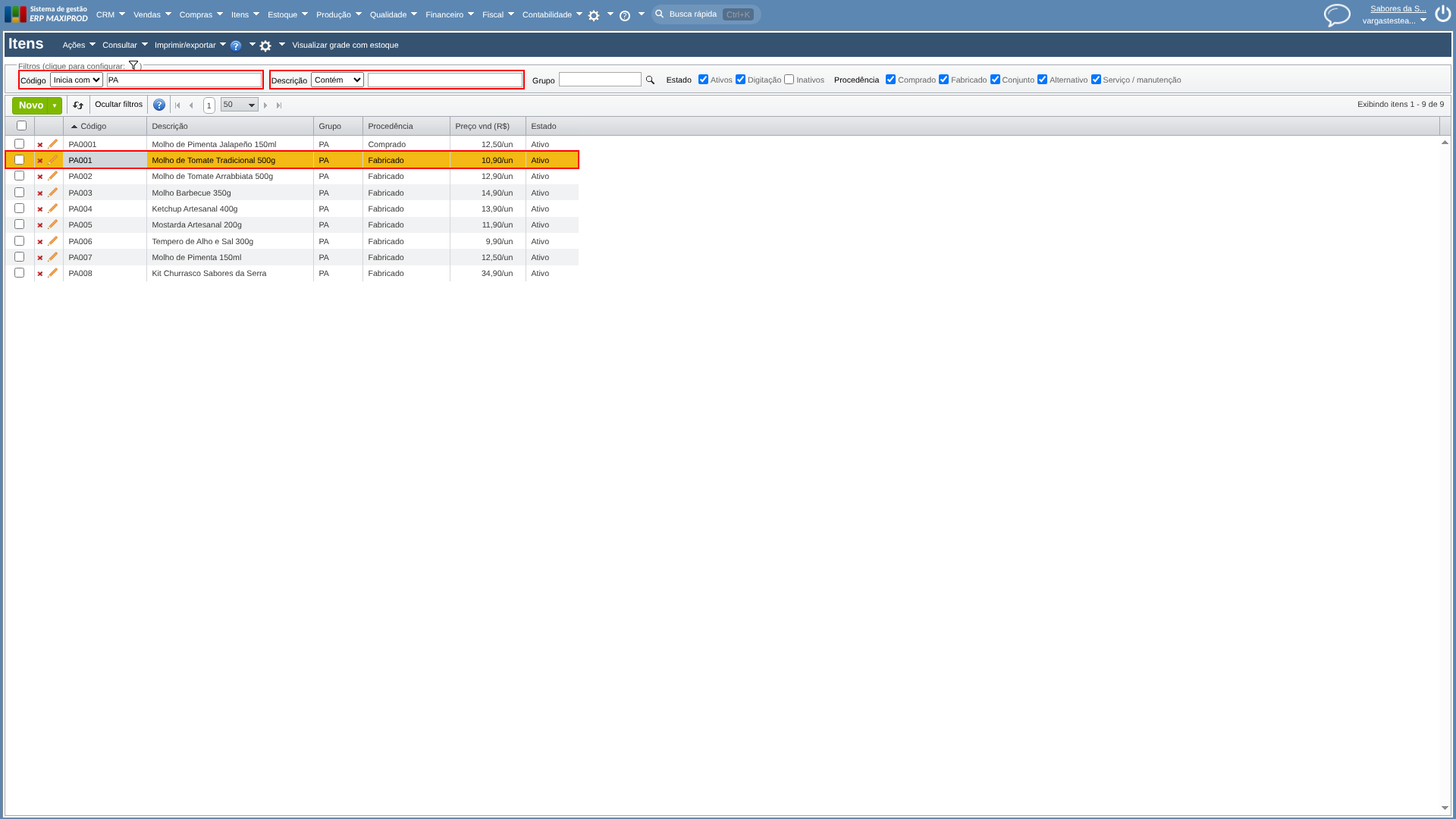Click the filter funnel configuration icon
The height and width of the screenshot is (819, 1456).
point(133,66)
